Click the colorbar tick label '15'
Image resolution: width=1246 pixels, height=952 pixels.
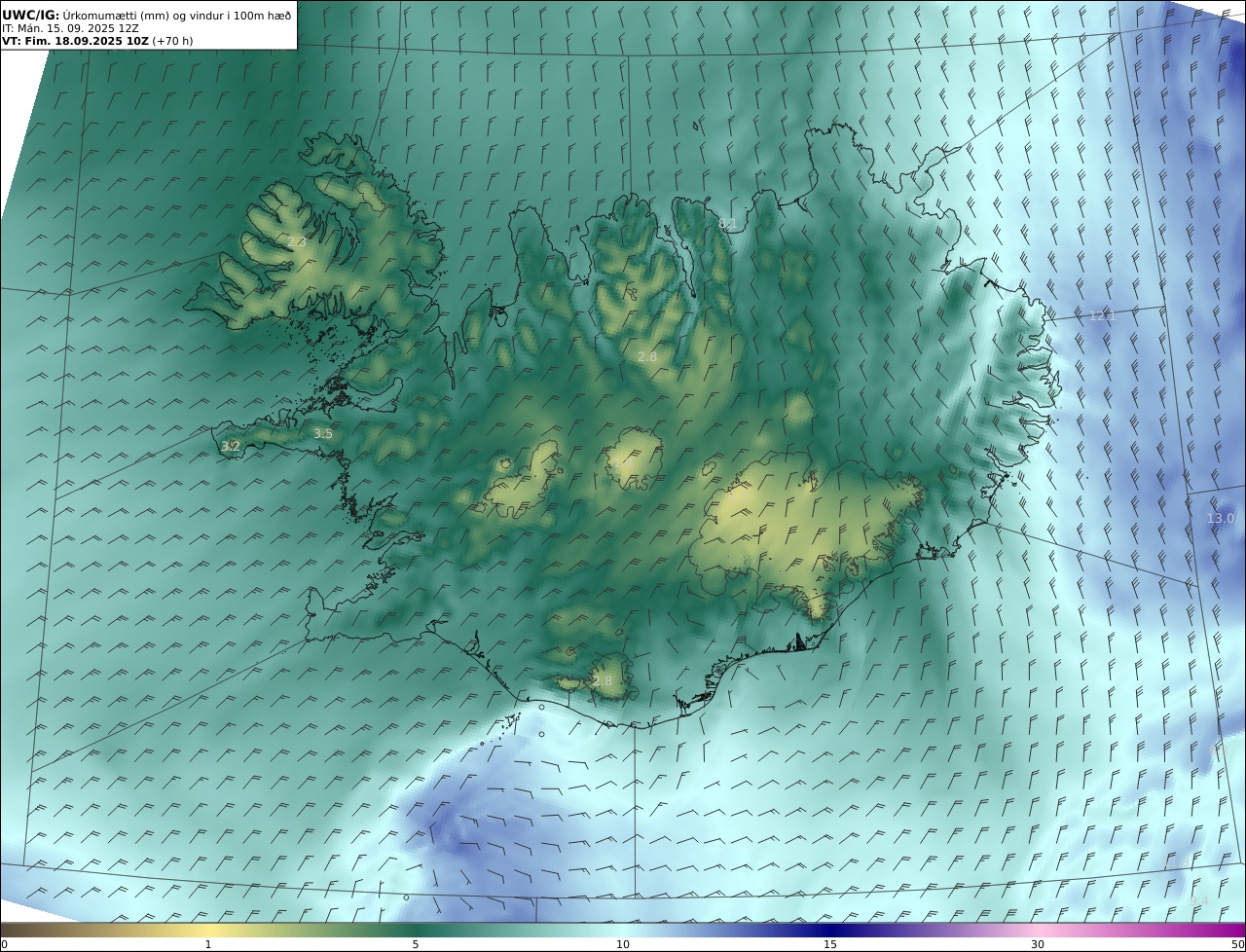pyautogui.click(x=830, y=944)
